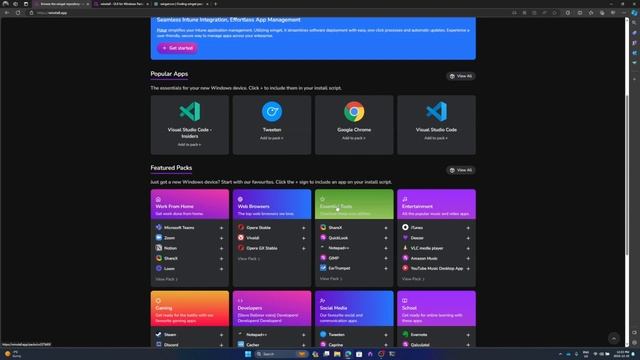Open Microsoft Edge from the taskbar

coord(348,354)
